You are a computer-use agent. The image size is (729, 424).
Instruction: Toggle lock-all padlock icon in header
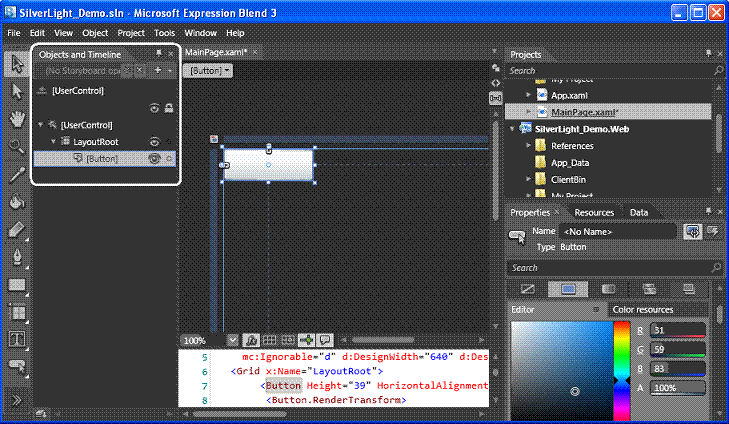(169, 108)
